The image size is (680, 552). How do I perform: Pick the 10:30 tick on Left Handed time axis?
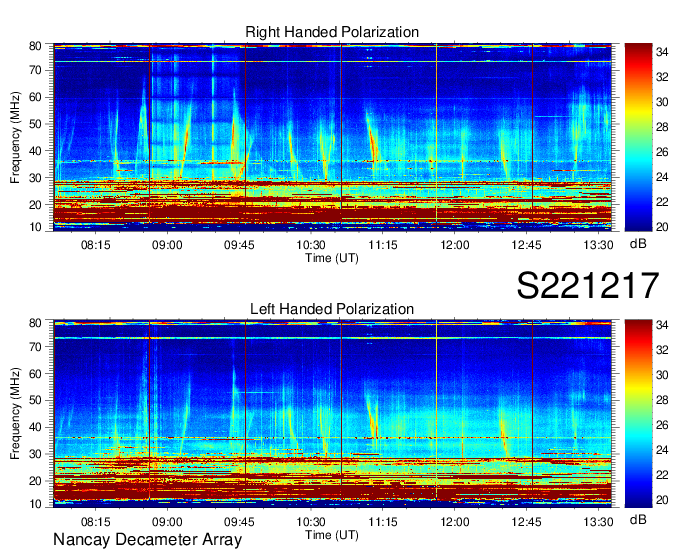coord(311,522)
